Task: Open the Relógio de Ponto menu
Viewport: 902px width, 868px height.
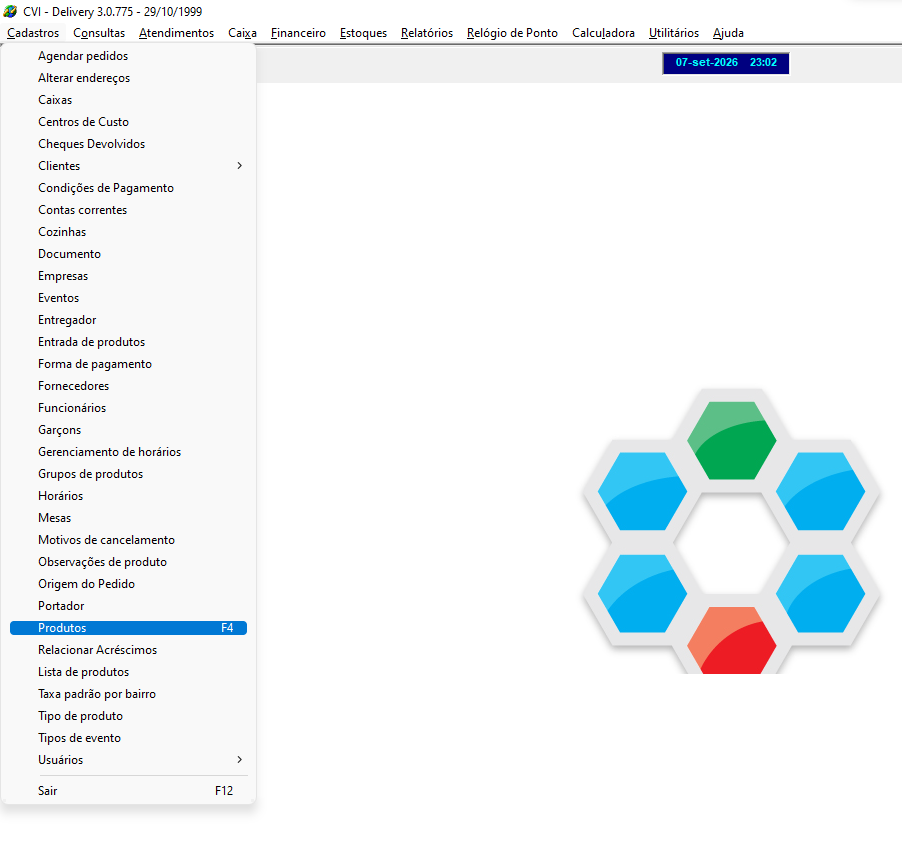Action: pyautogui.click(x=512, y=33)
